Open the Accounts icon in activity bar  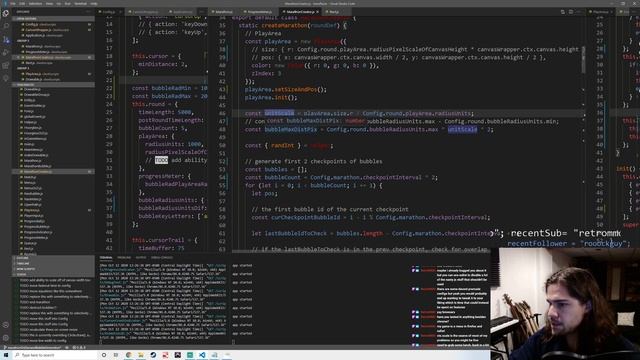6,325
